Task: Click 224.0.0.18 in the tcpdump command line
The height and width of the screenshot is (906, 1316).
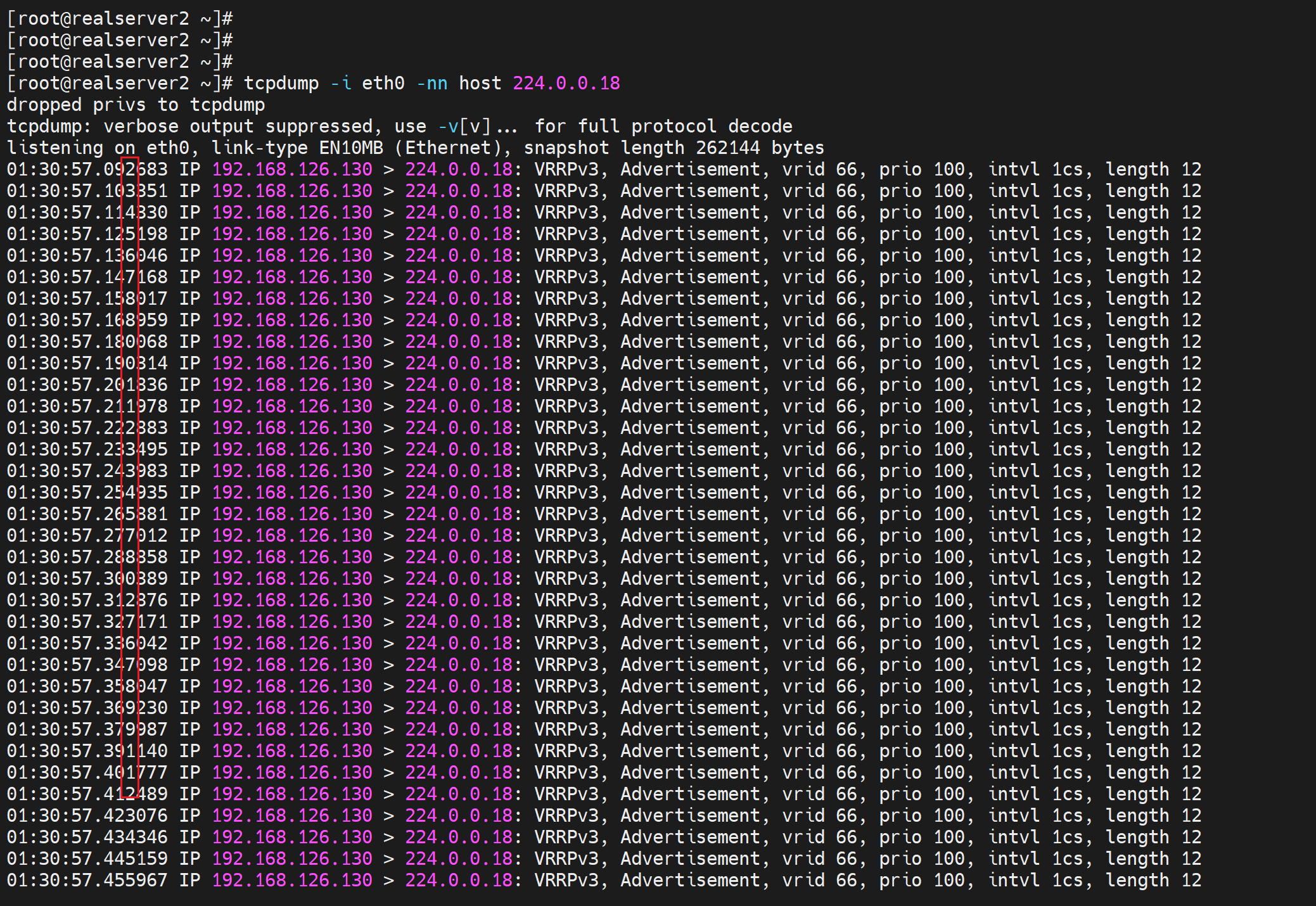Action: pos(566,84)
